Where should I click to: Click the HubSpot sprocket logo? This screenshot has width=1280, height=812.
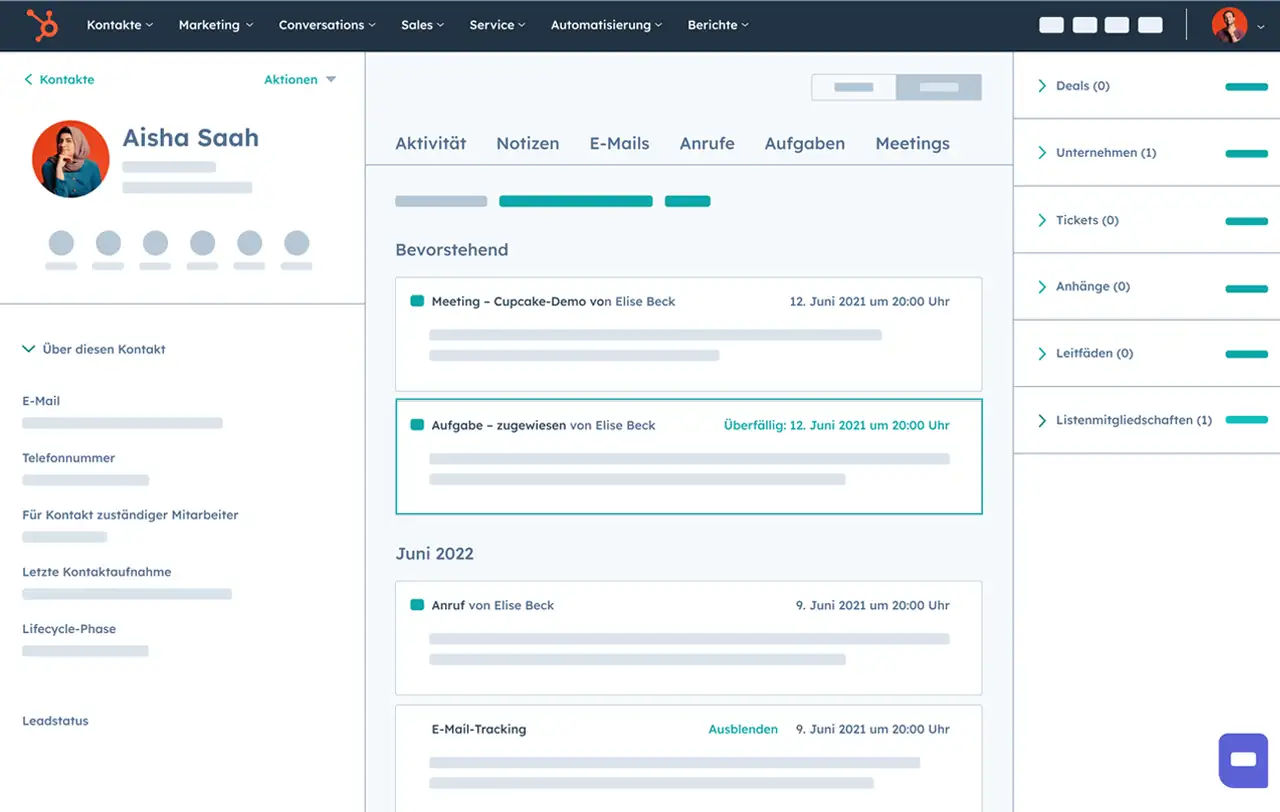coord(42,25)
